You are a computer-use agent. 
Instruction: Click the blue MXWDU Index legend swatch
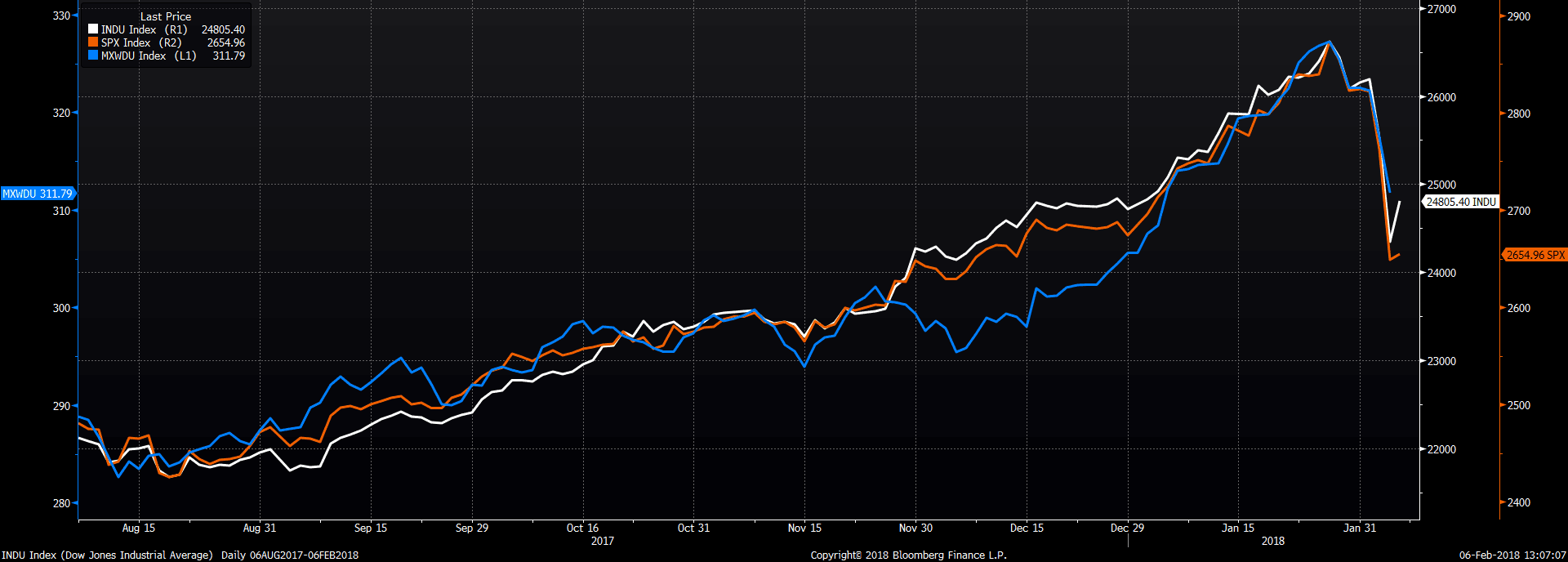click(x=93, y=56)
